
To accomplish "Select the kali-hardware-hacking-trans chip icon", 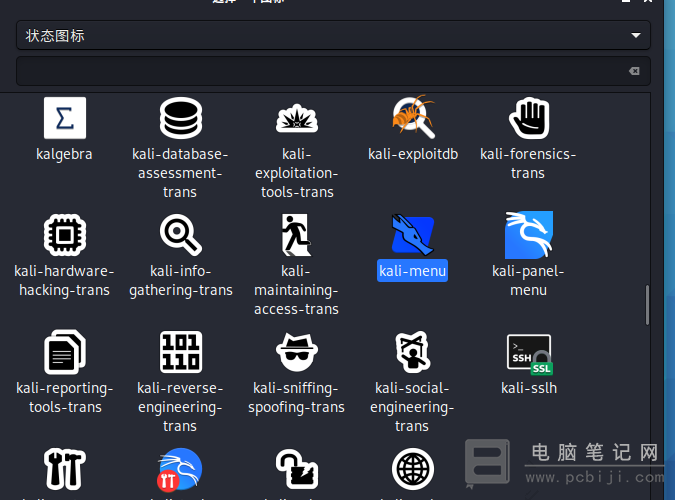I will (x=65, y=235).
